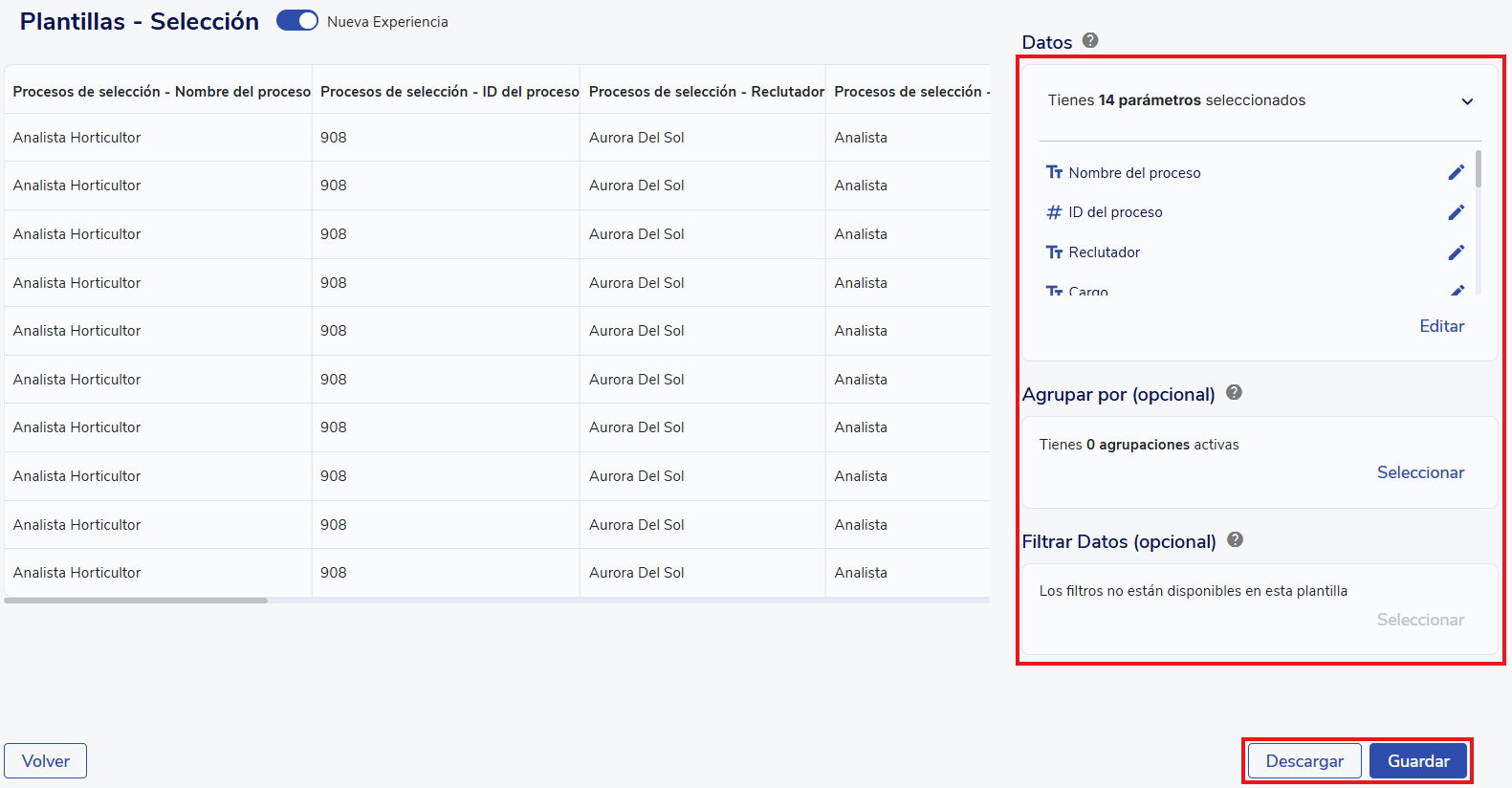Click the Volver button
This screenshot has height=788, width=1512.
coord(46,761)
